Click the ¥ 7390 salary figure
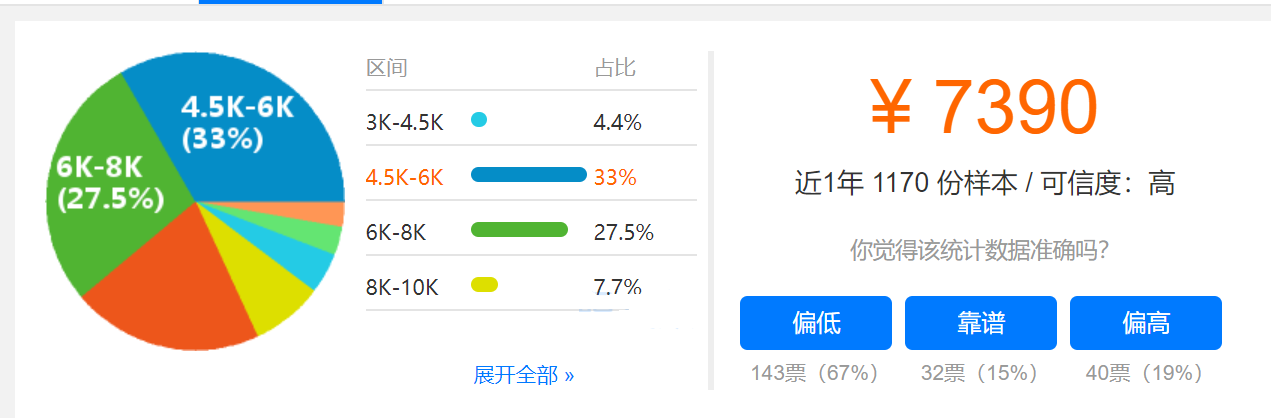Image resolution: width=1271 pixels, height=418 pixels. click(x=984, y=108)
